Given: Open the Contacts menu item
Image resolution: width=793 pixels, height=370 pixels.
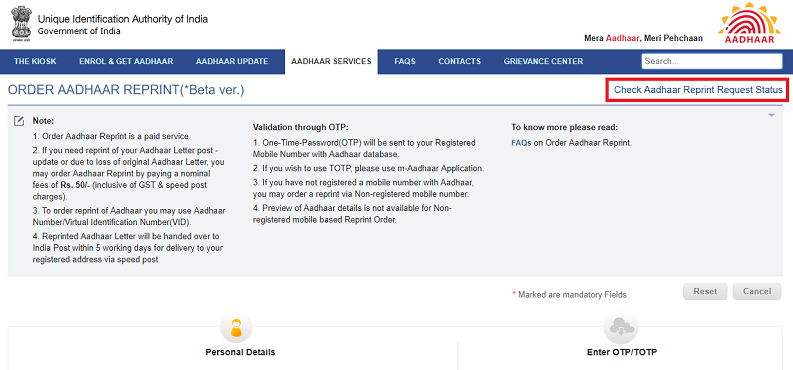Looking at the screenshot, I should pos(459,62).
